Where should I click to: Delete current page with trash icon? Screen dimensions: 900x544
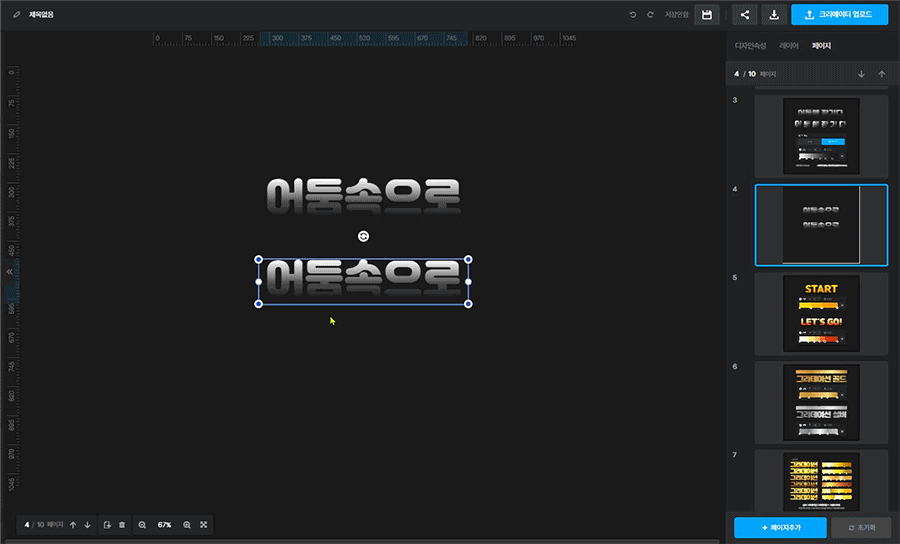(x=122, y=525)
